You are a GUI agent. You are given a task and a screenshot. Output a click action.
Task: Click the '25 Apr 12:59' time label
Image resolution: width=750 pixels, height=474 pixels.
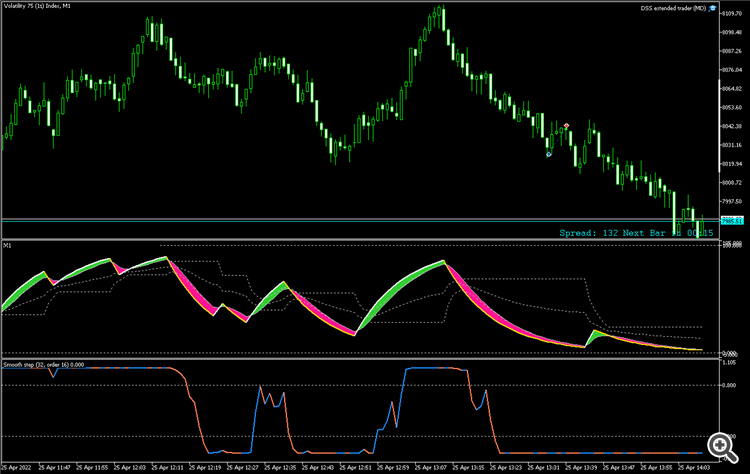point(393,467)
